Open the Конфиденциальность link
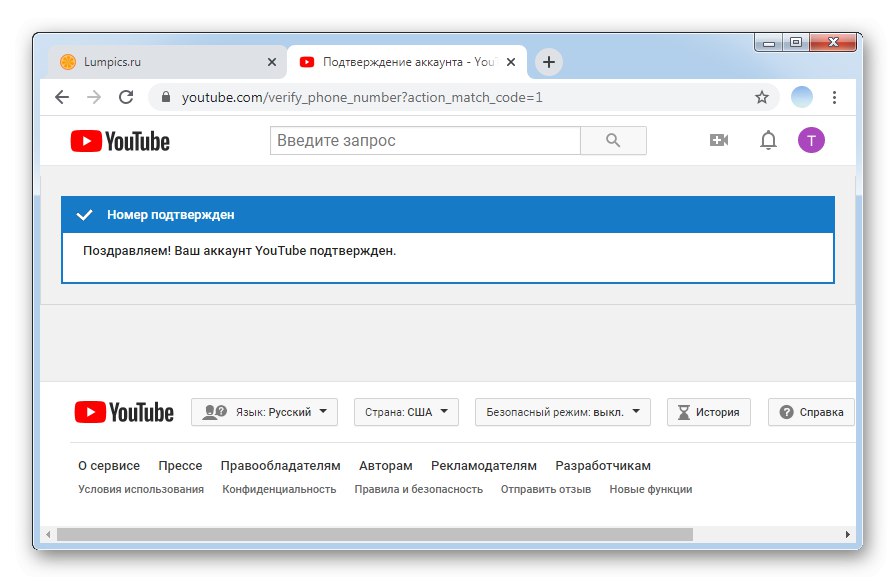Viewport: 896px width, 583px height. [x=279, y=489]
